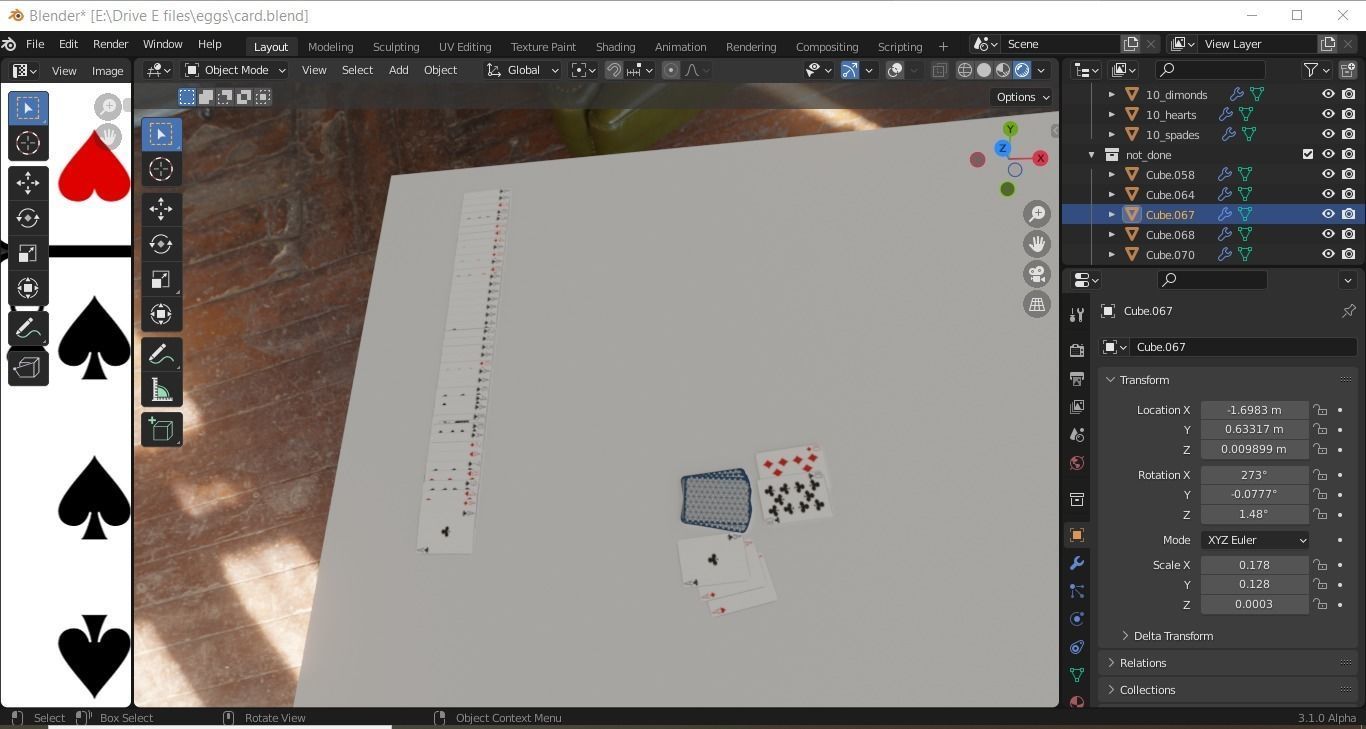Uncheck the not_done collection checkbox
1366x729 pixels.
pos(1308,154)
